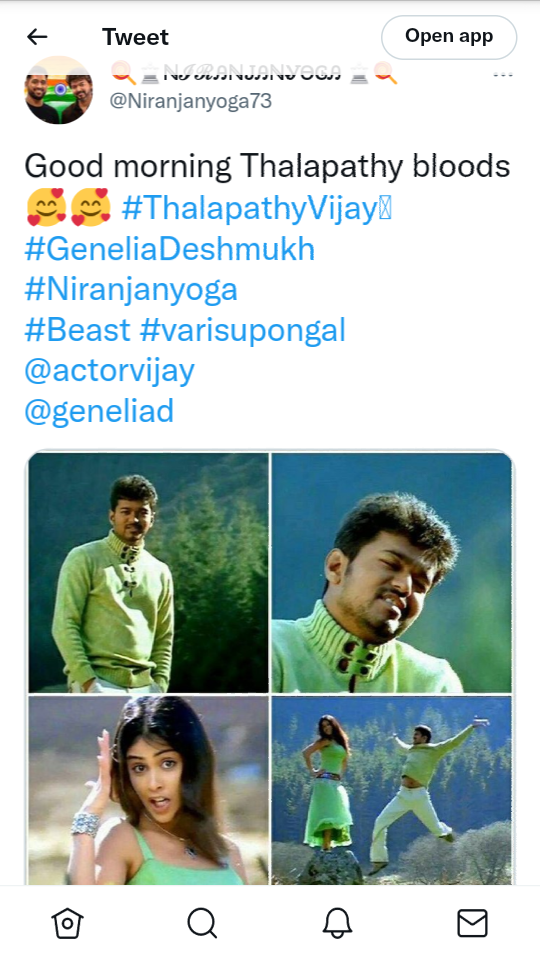View the photo of couple dancing outdoors

(391, 790)
